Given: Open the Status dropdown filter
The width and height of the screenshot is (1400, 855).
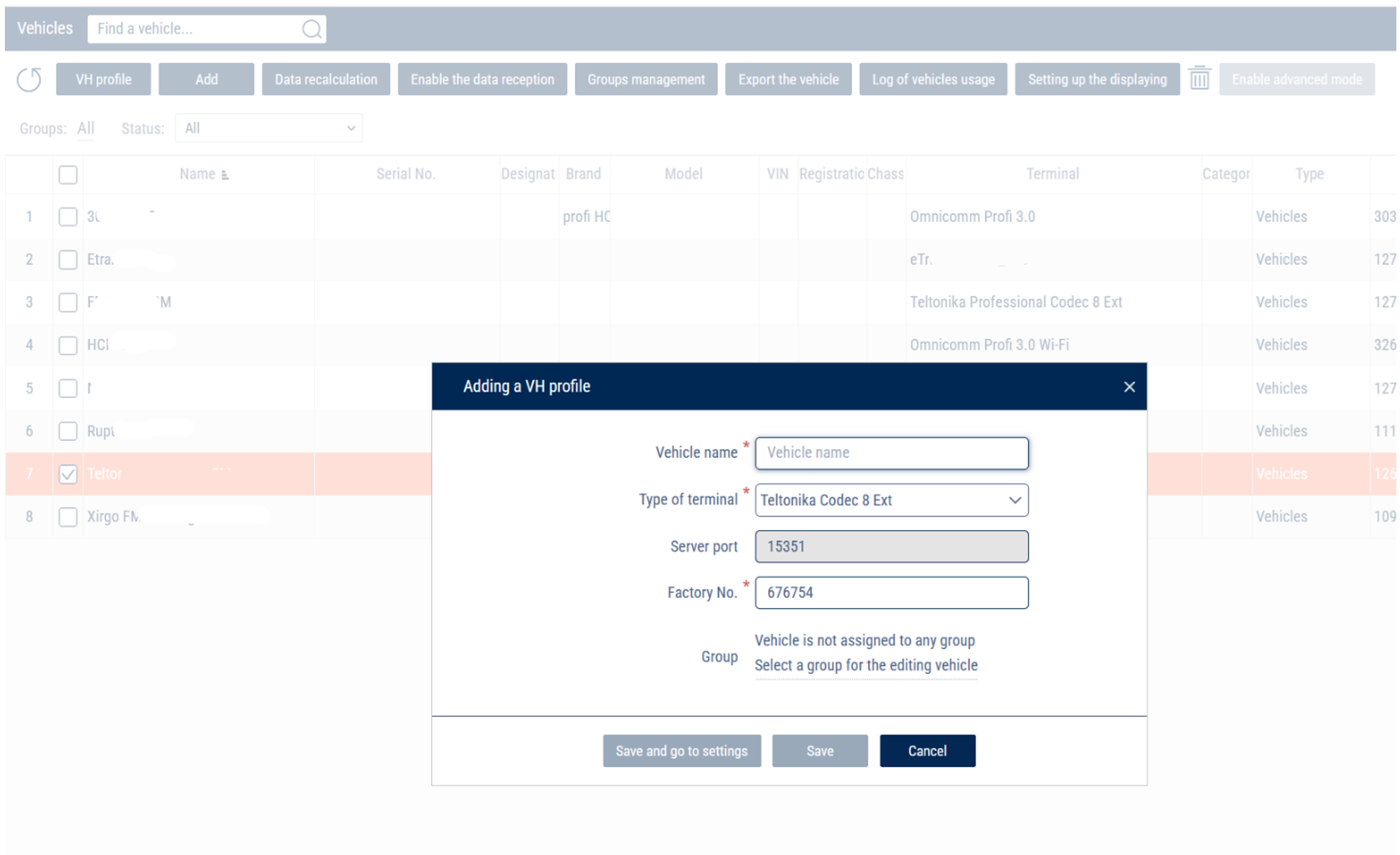Looking at the screenshot, I should point(269,128).
